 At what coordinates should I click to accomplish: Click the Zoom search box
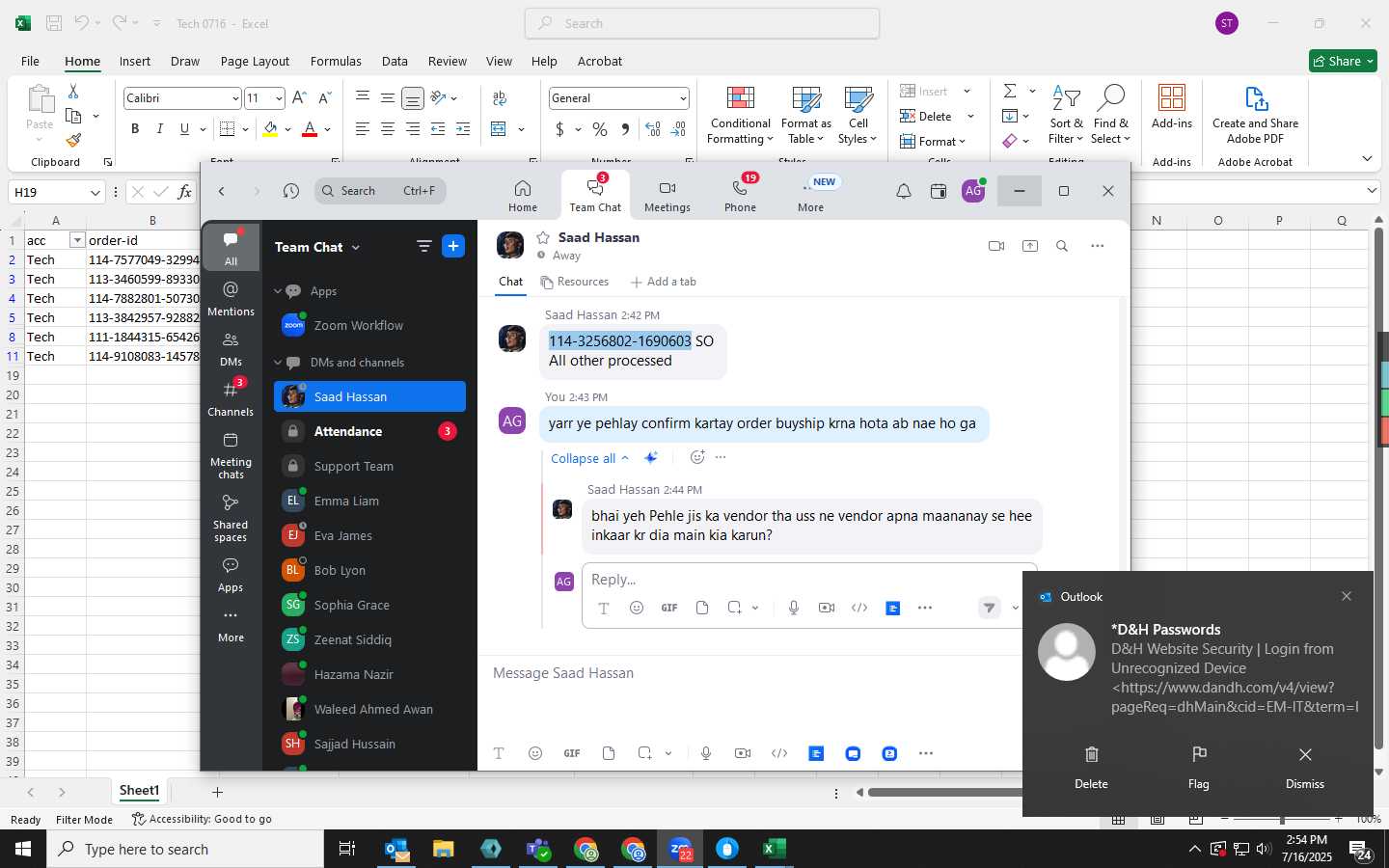[380, 191]
